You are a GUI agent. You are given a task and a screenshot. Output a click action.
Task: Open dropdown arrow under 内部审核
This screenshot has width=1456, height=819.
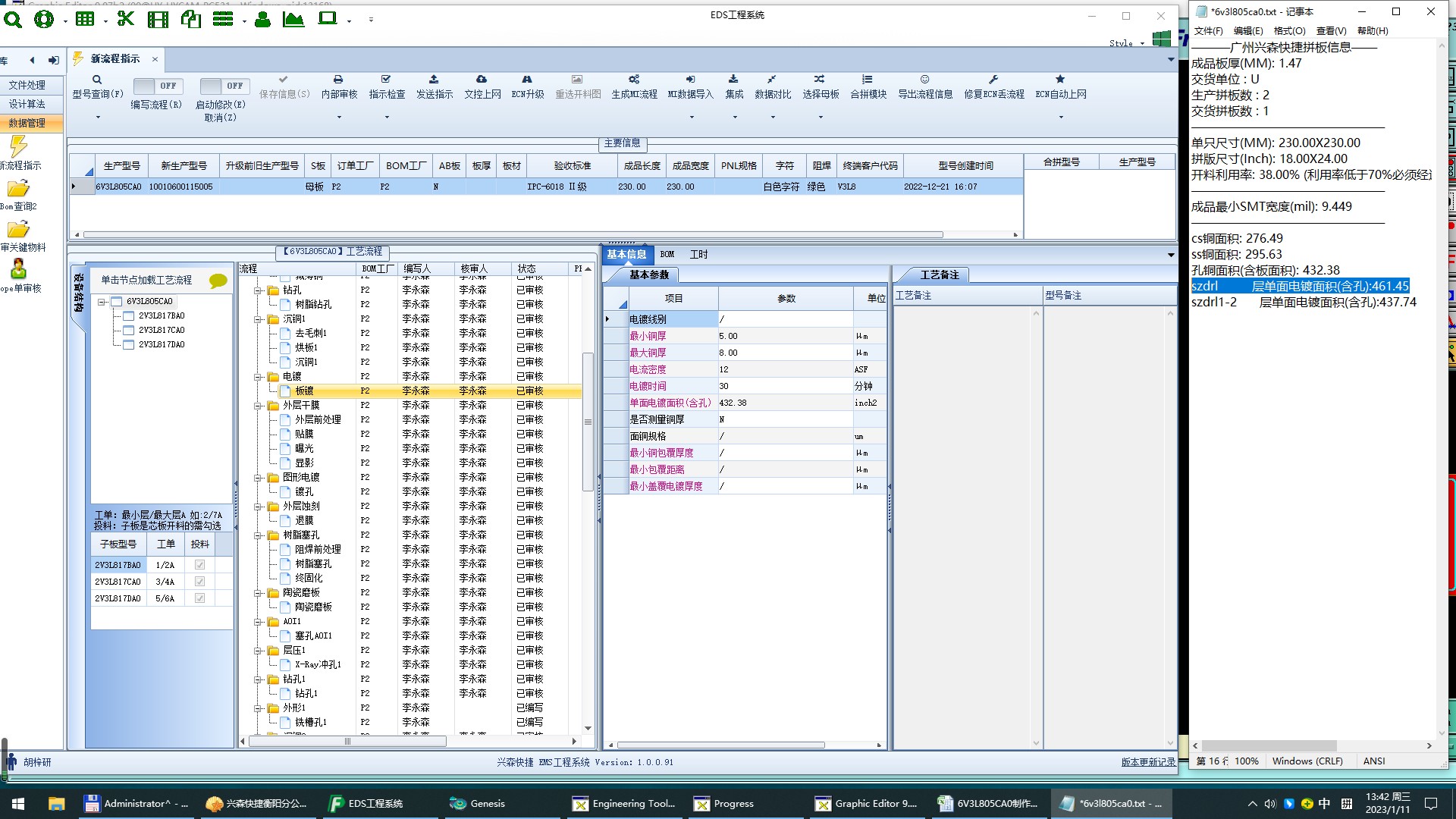[x=339, y=117]
